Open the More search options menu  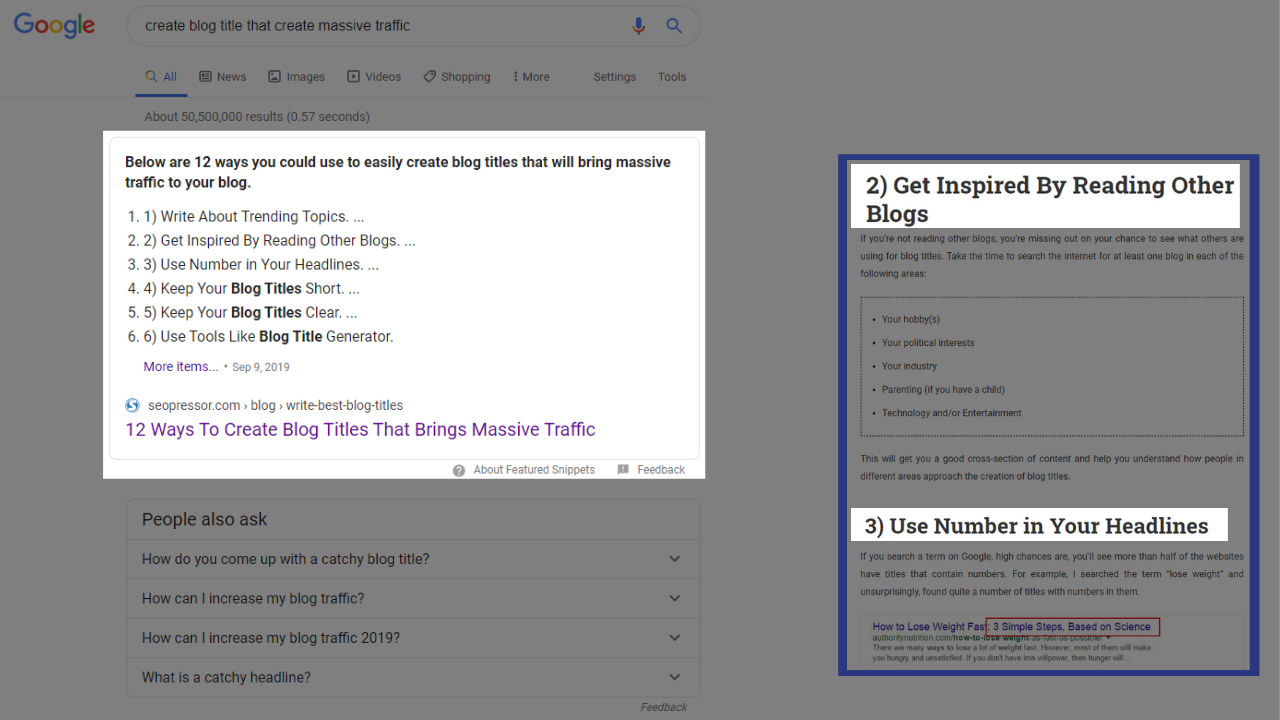531,76
